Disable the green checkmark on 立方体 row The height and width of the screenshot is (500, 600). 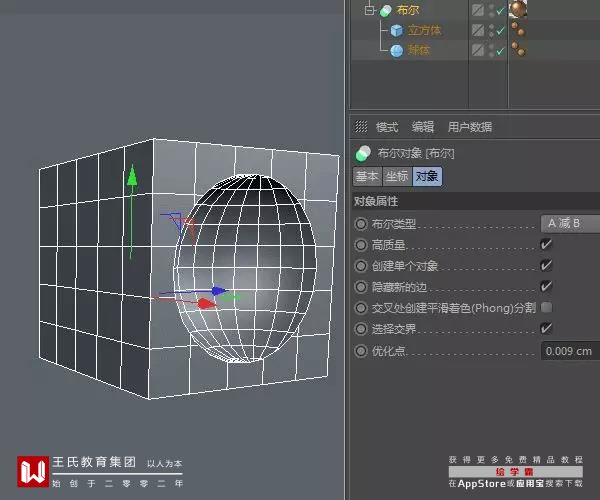(500, 31)
